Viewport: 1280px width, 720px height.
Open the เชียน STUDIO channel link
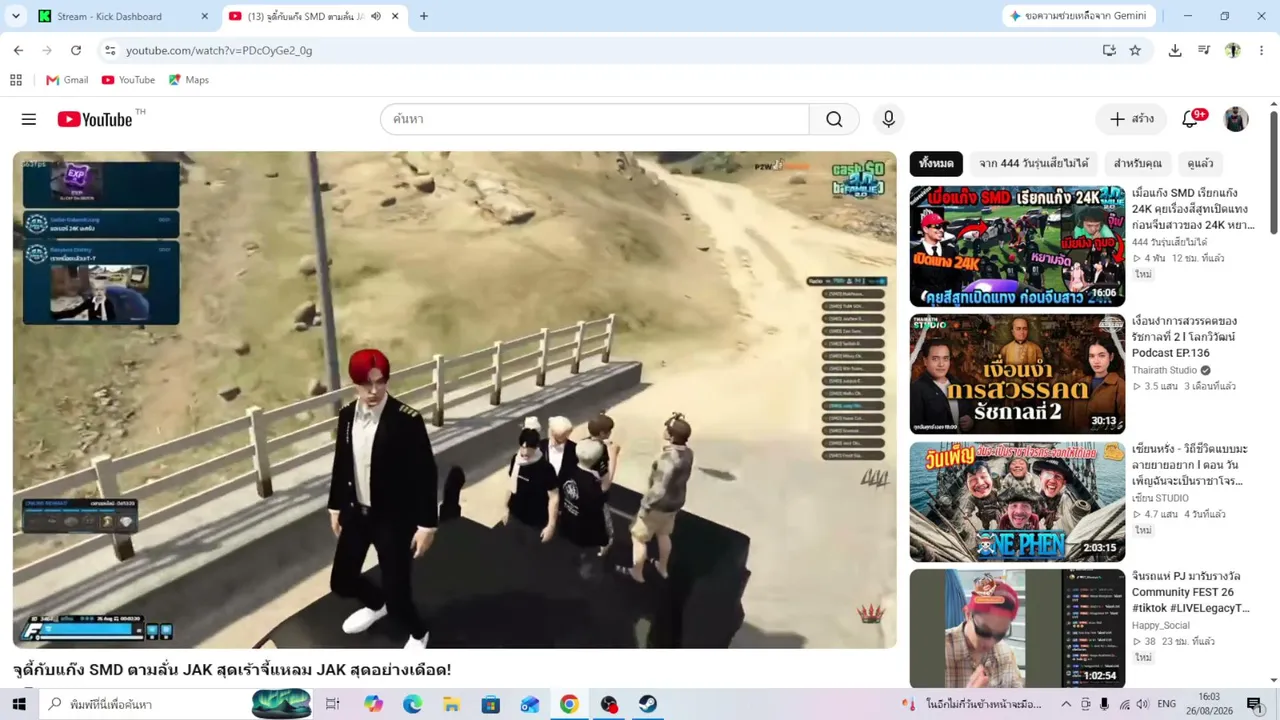tap(1160, 498)
